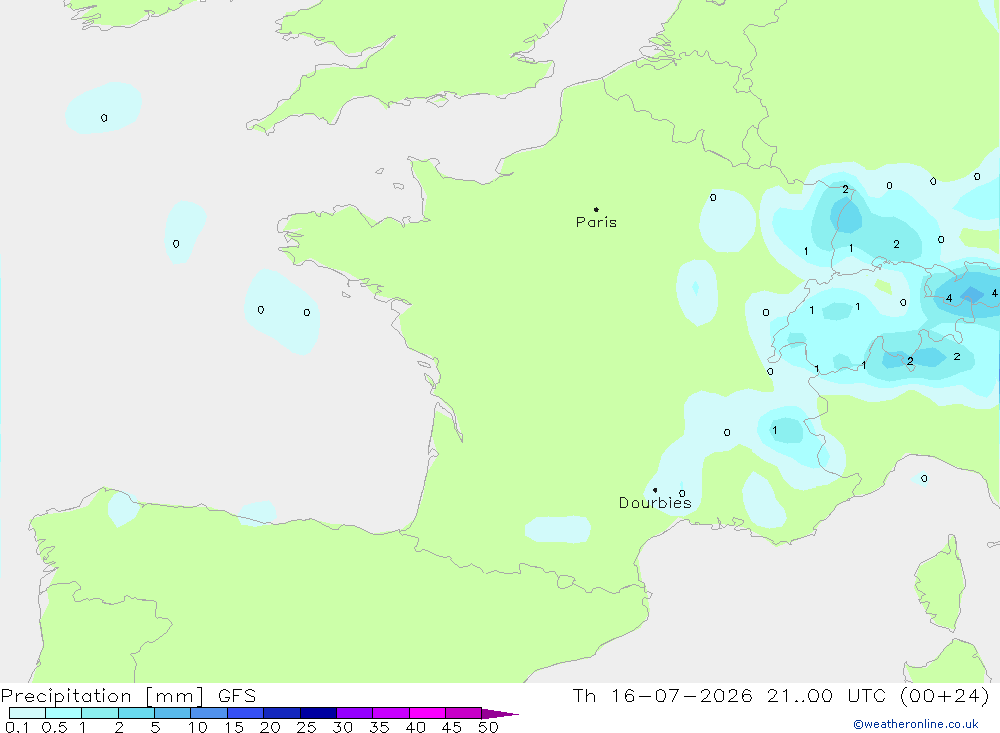Image resolution: width=1000 pixels, height=733 pixels.
Task: Click the '0.5' legend scale value
Action: pos(54,727)
